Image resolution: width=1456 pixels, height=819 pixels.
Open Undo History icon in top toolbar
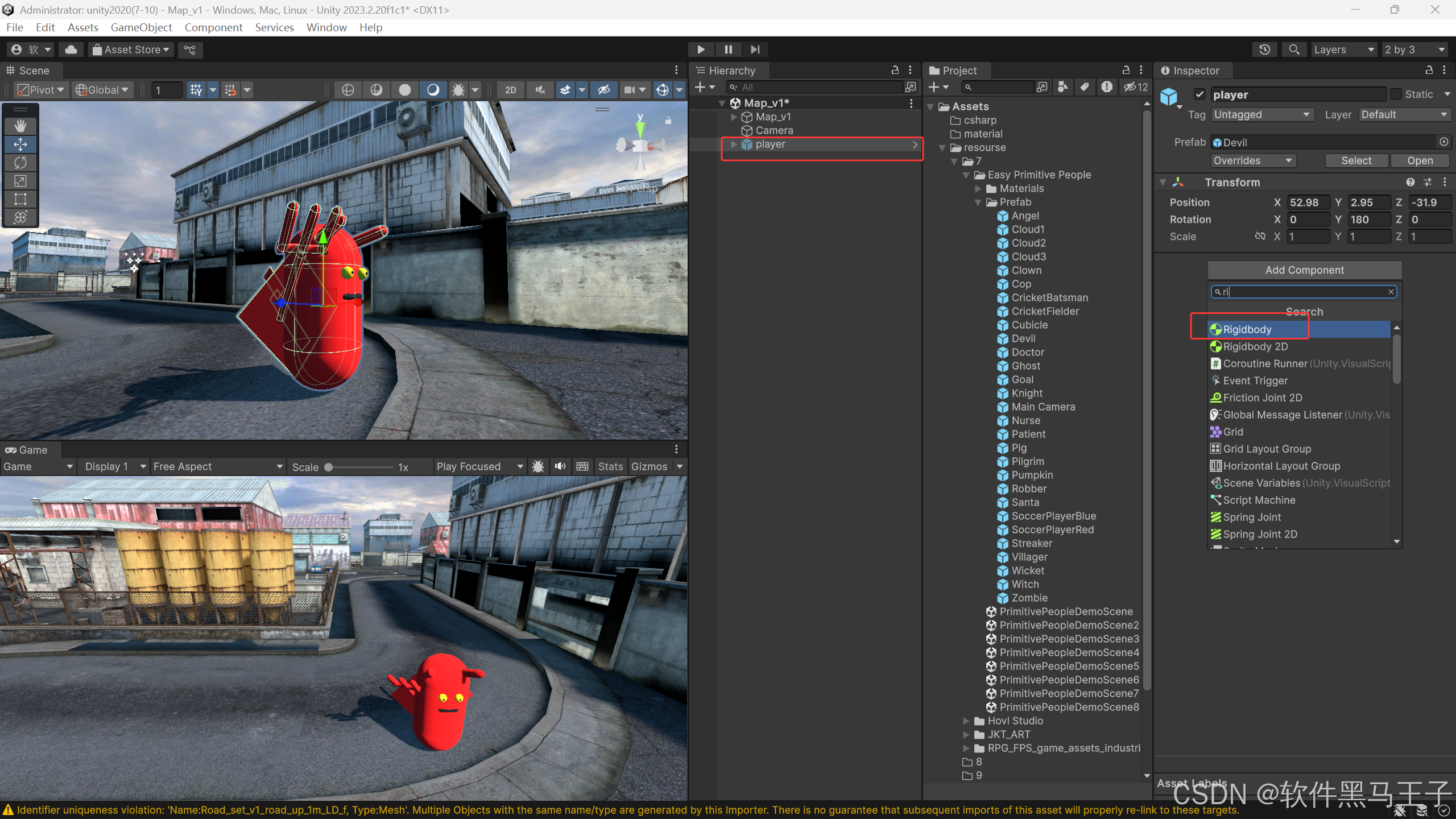click(1264, 49)
